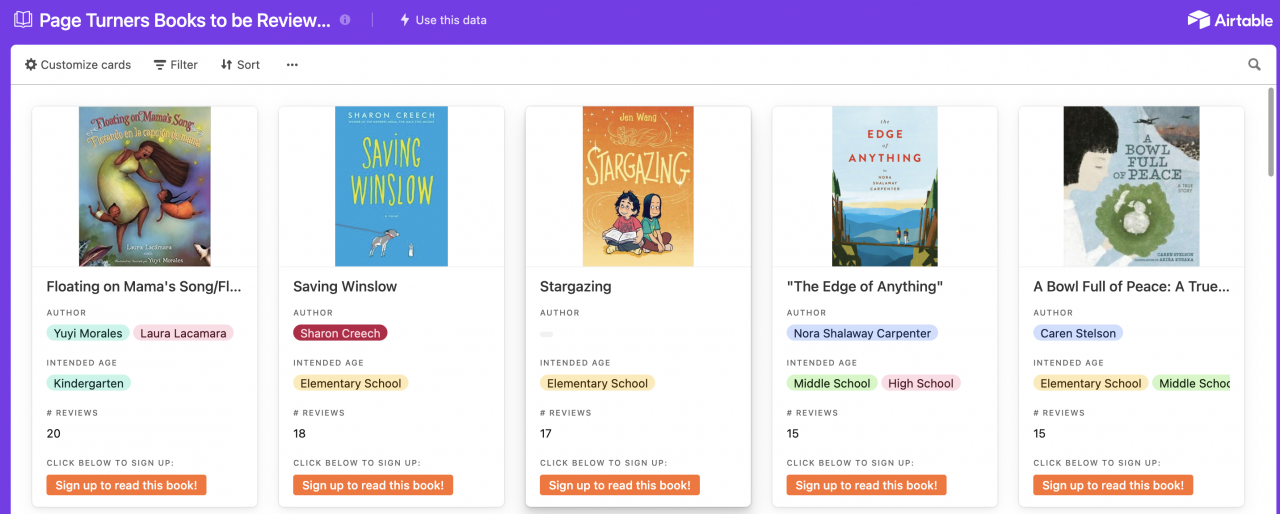Click the review count 20

pyautogui.click(x=54, y=434)
